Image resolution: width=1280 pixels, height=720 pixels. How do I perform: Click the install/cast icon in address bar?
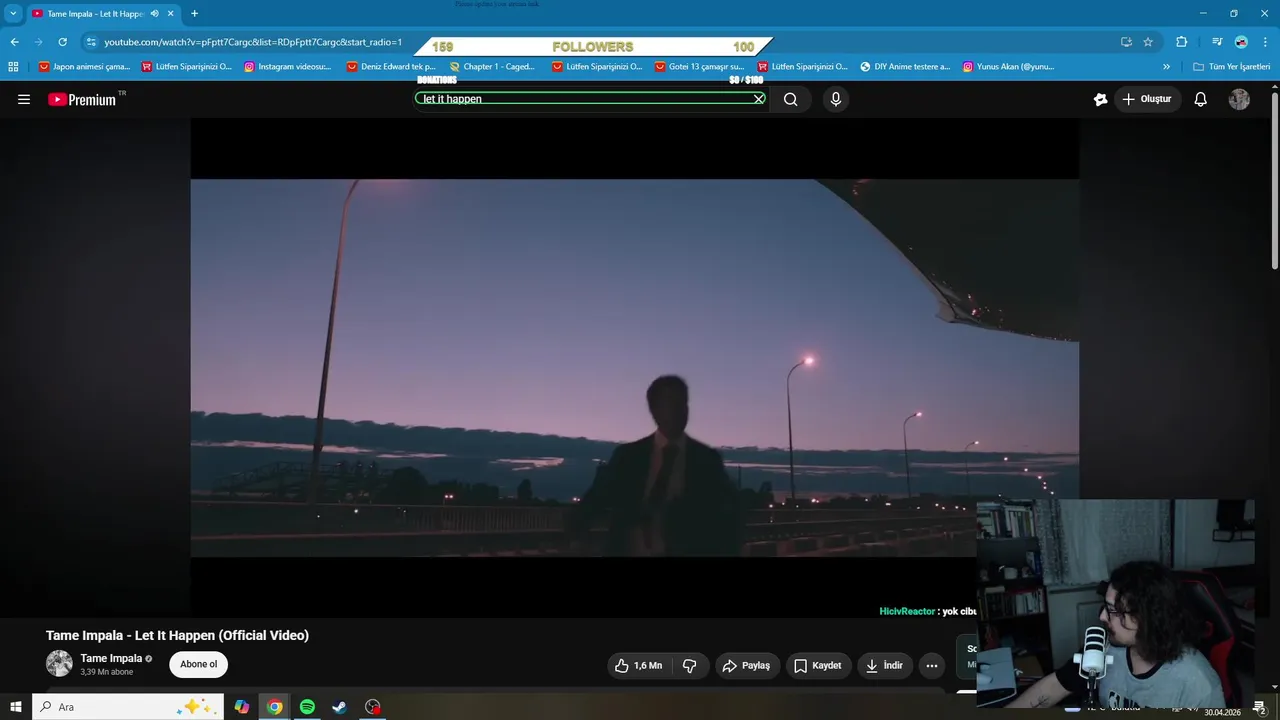click(x=1126, y=42)
